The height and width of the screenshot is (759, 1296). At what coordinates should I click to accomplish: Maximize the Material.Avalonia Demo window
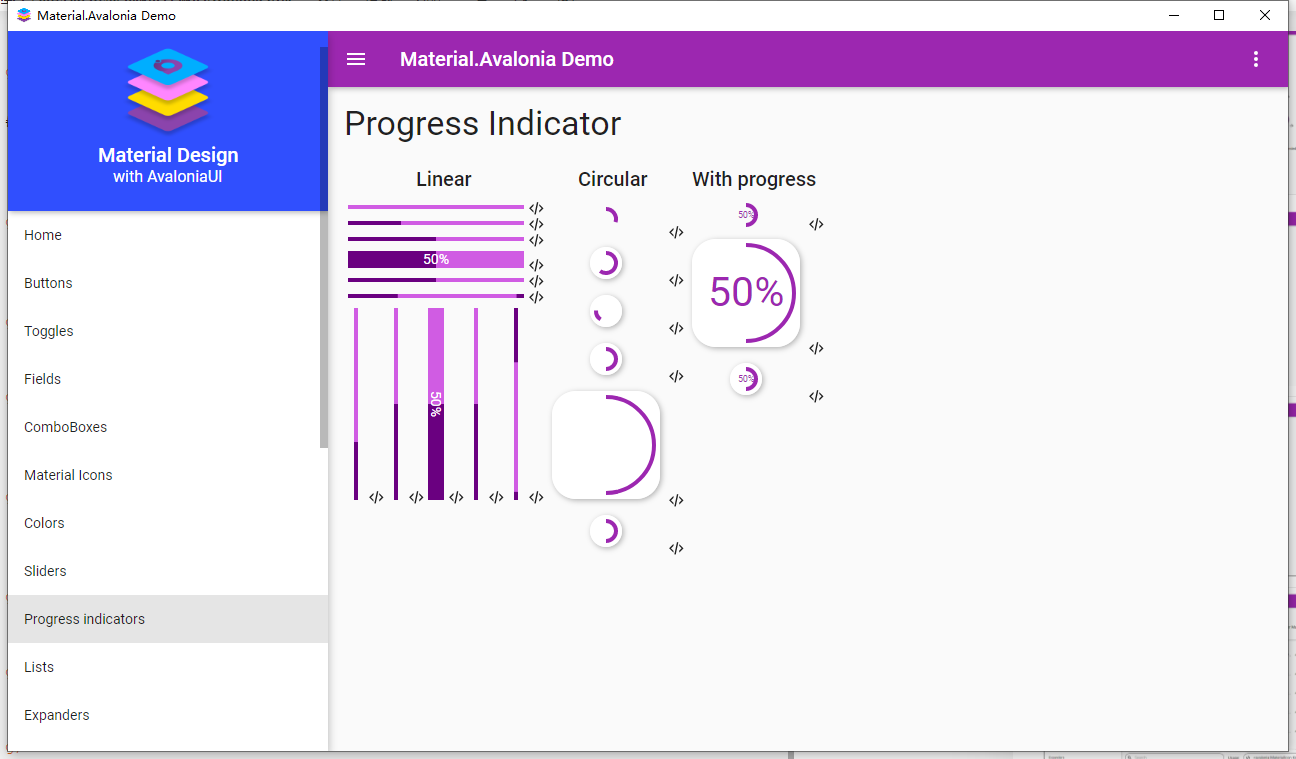coord(1219,15)
